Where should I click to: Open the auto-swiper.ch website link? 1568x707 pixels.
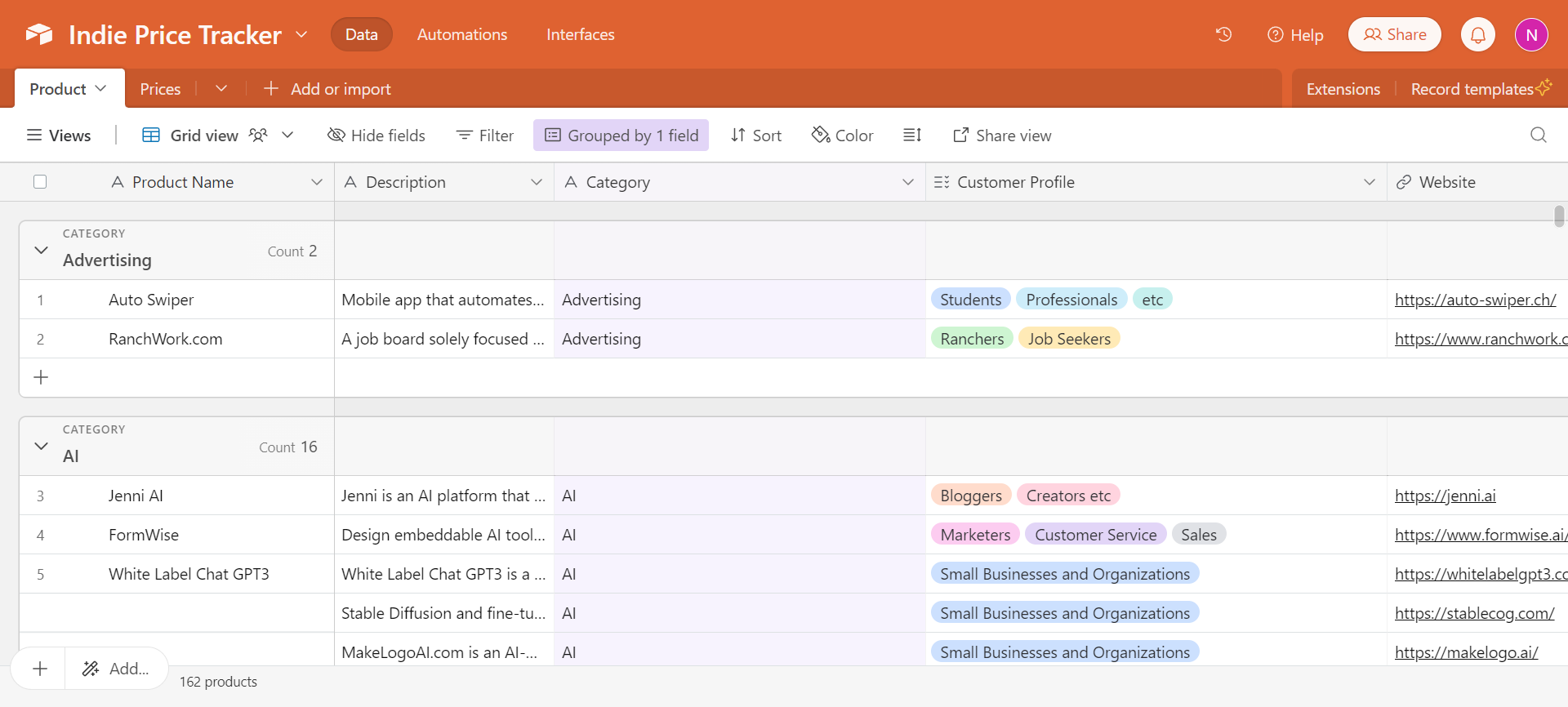click(x=1475, y=300)
